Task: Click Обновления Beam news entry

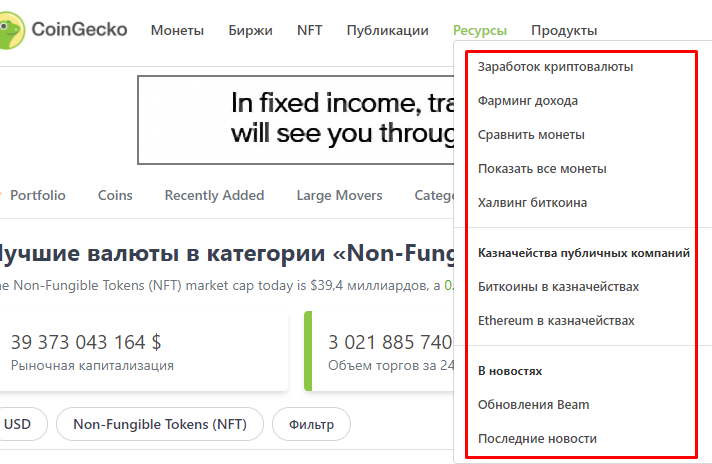Action: (x=533, y=405)
